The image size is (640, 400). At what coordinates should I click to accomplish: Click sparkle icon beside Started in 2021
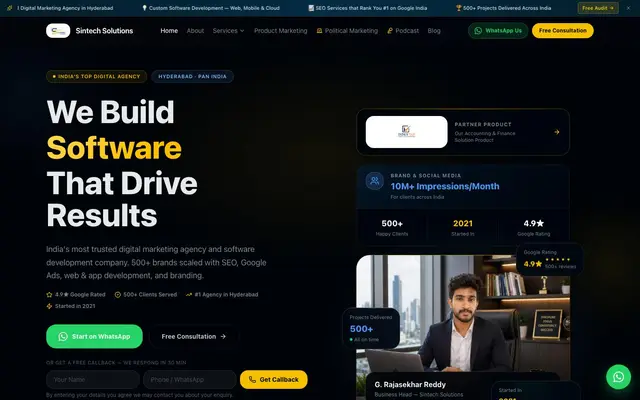49,306
